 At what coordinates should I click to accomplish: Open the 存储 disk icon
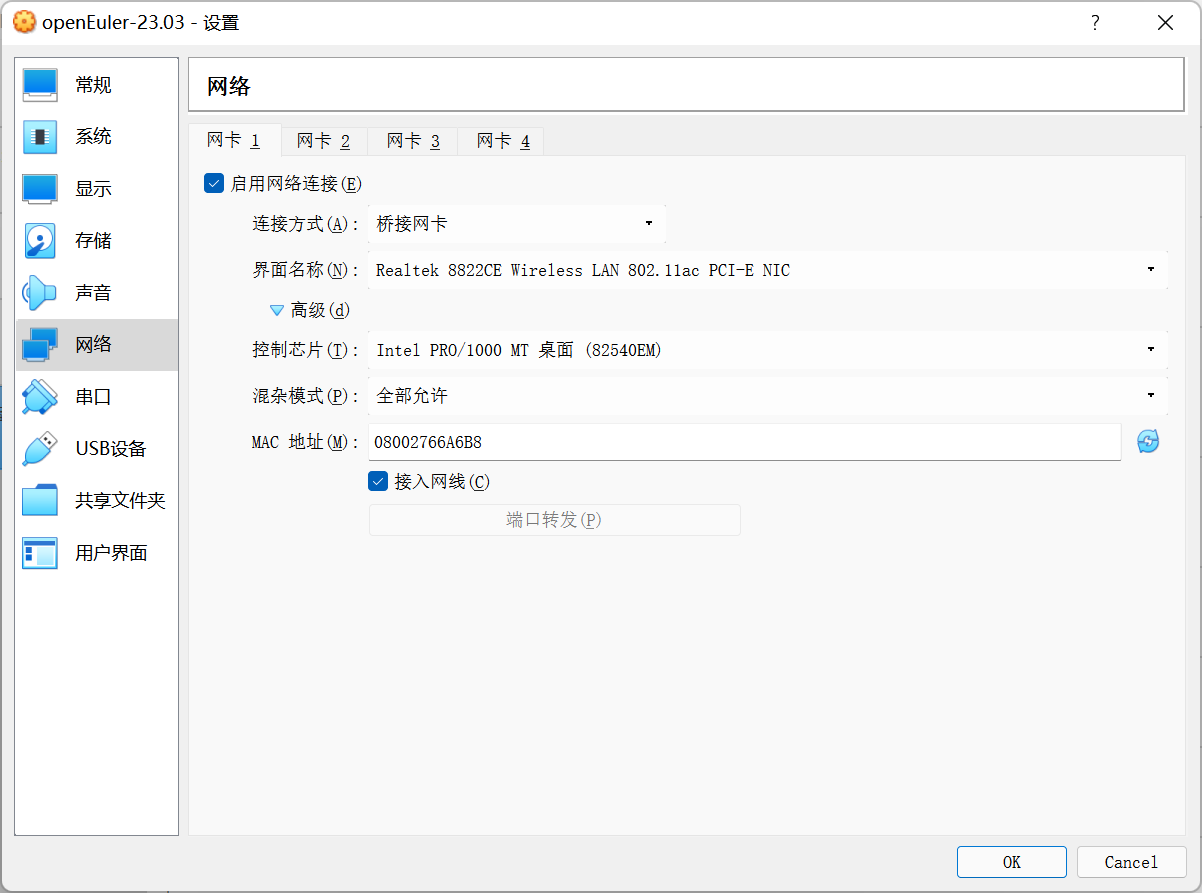(40, 241)
